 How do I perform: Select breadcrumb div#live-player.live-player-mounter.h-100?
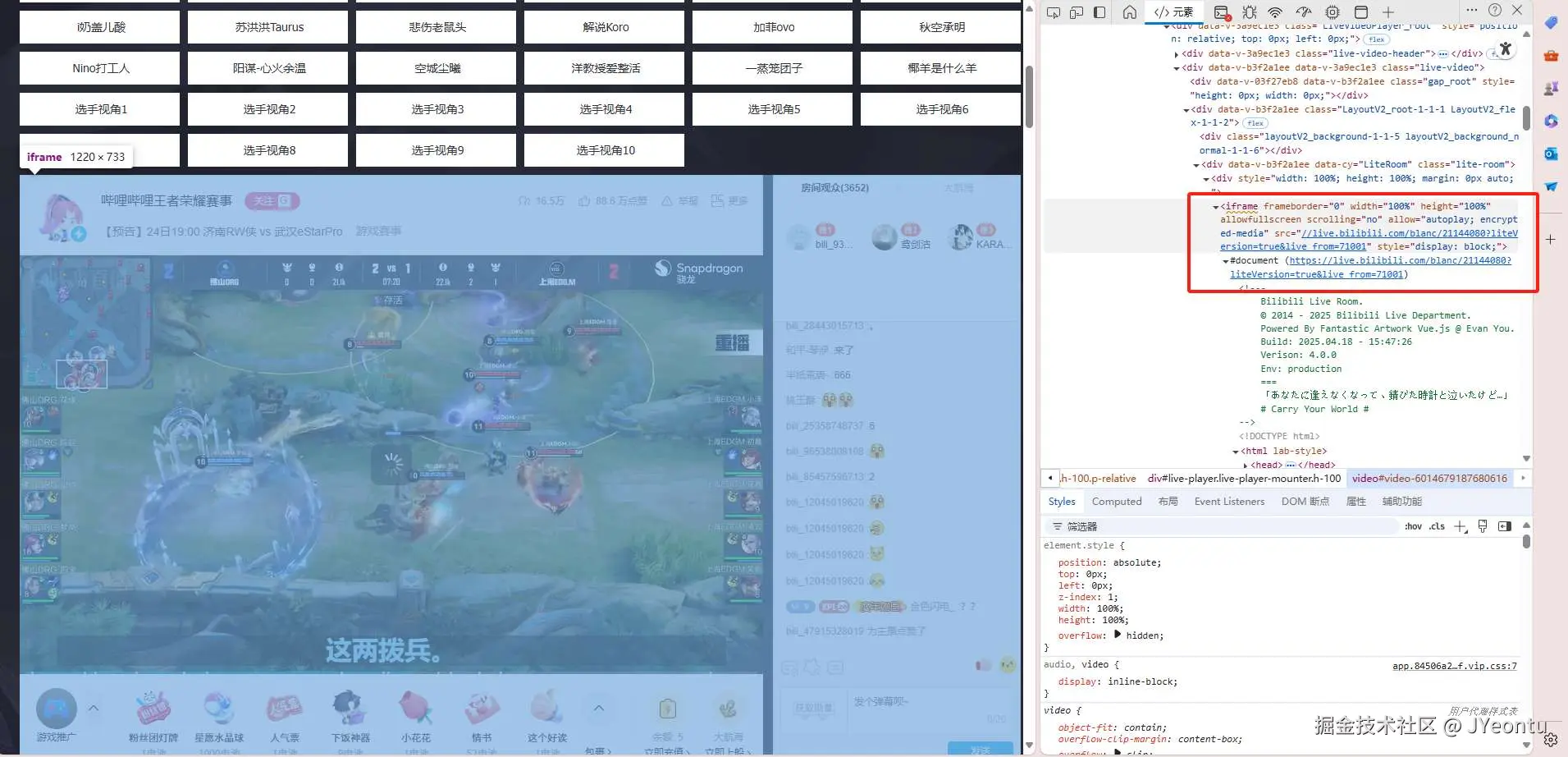point(1244,478)
